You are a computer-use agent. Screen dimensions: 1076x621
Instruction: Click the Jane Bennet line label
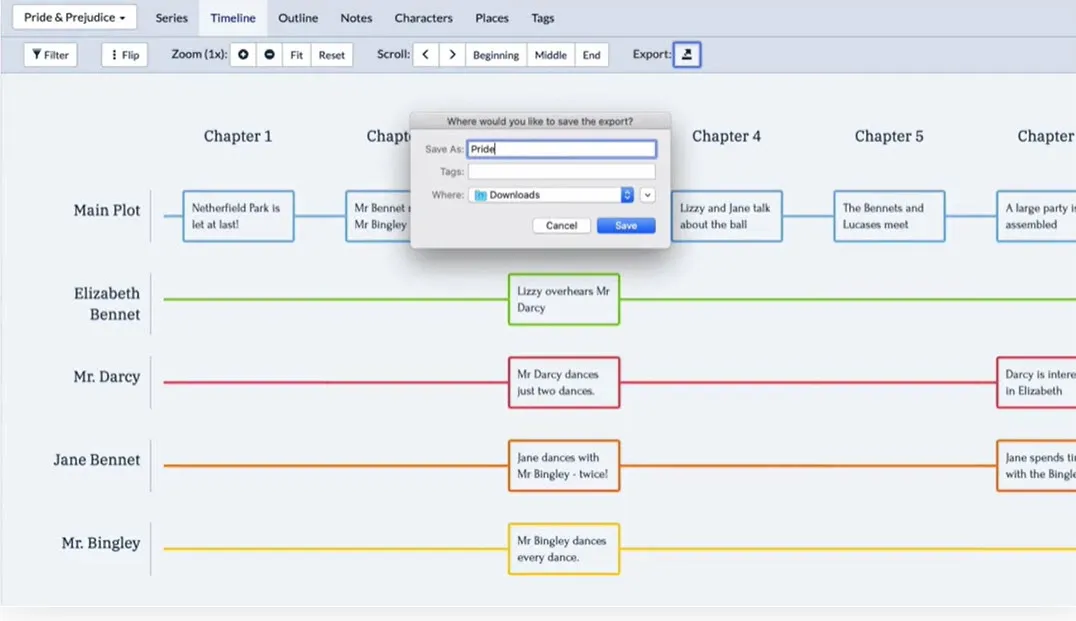(x=97, y=460)
